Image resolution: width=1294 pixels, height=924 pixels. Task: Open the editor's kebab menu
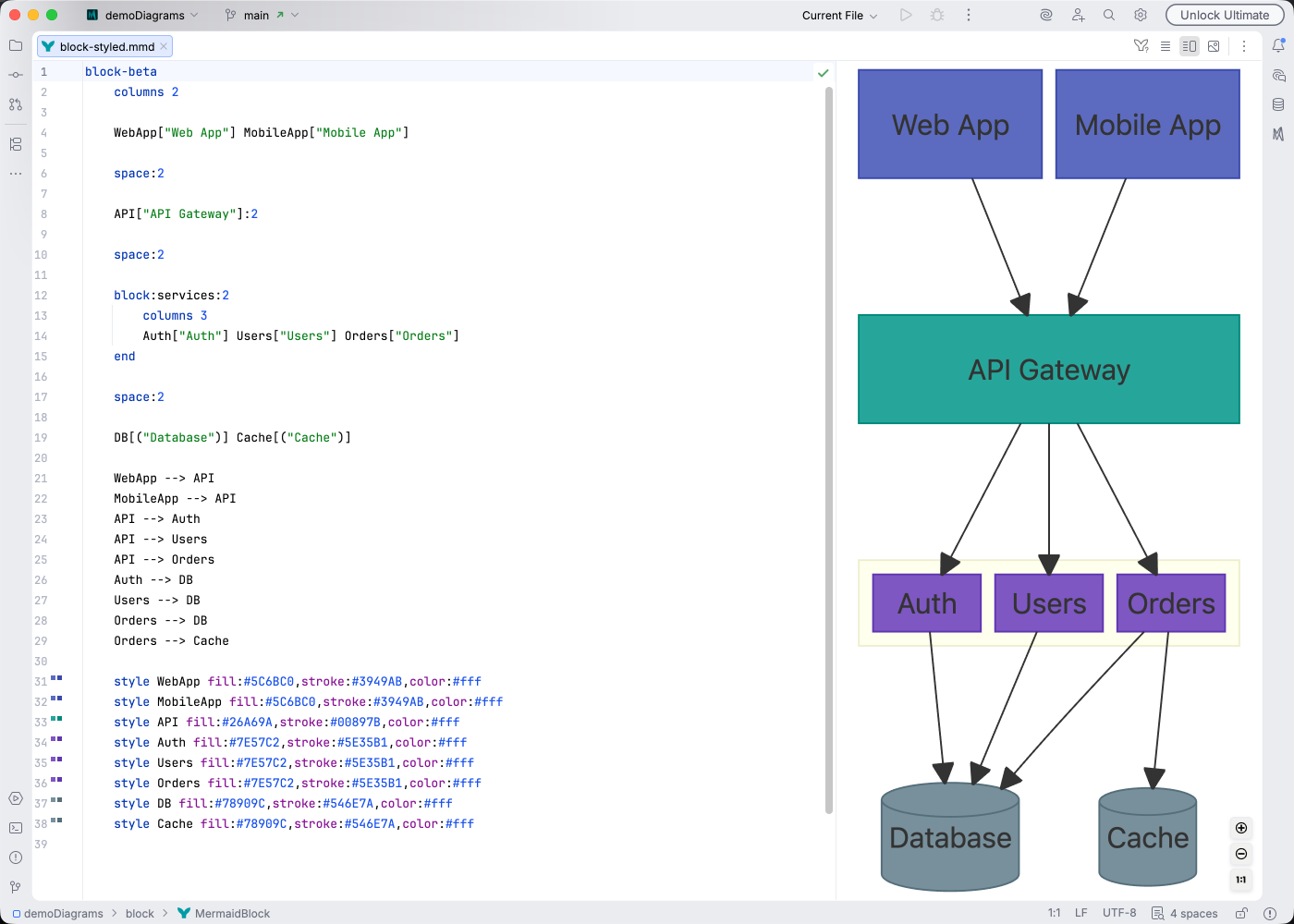[1243, 45]
